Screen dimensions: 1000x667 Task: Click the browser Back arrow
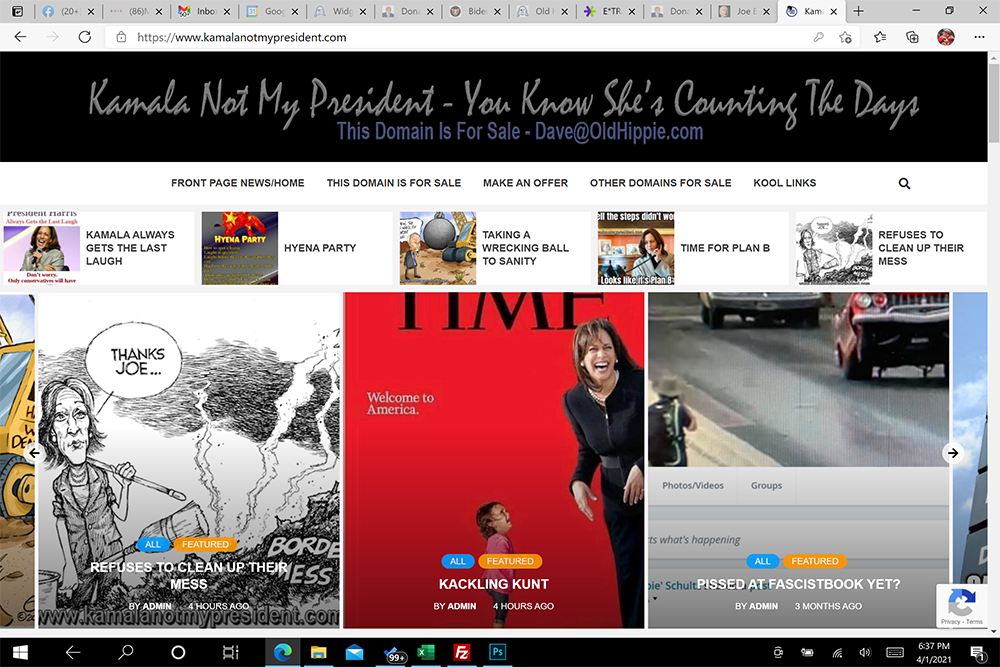coord(20,37)
